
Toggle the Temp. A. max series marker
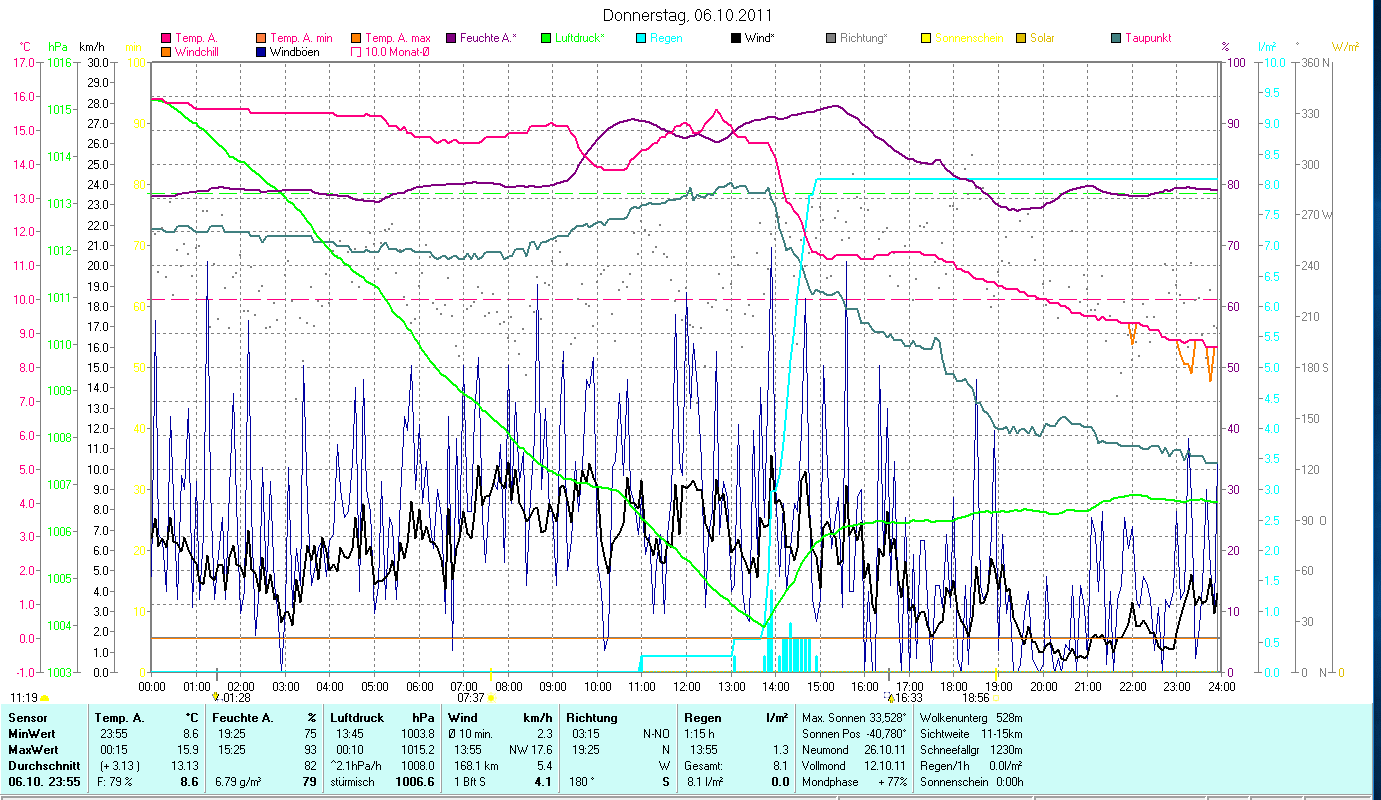pyautogui.click(x=356, y=38)
